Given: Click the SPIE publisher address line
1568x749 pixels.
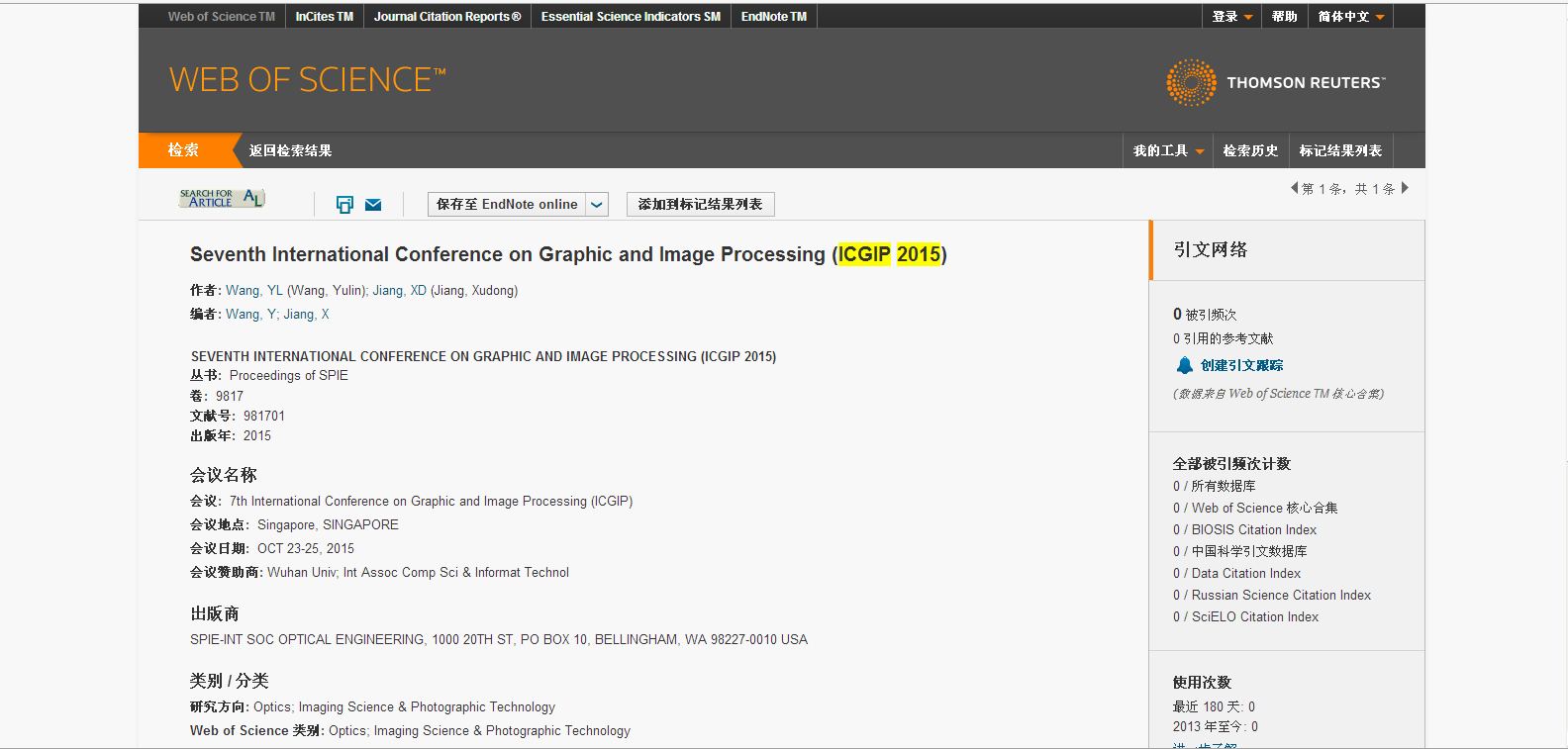Looking at the screenshot, I should (x=499, y=640).
